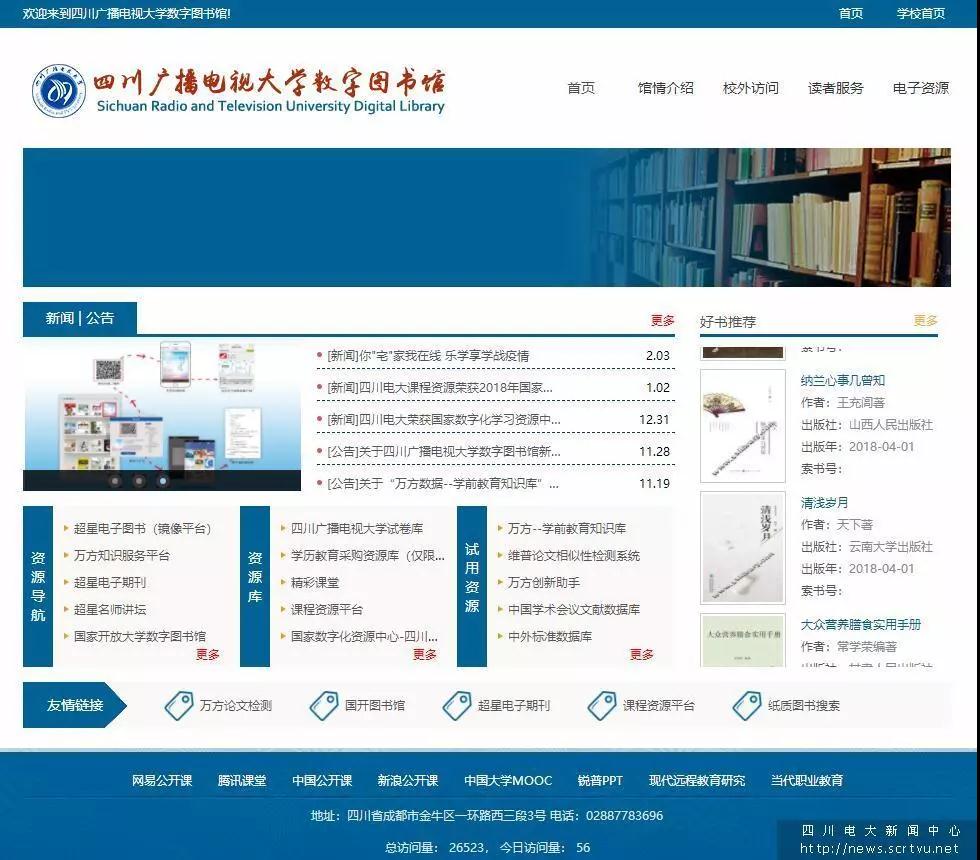Click tag icon beside 课程资源平台
980x860 pixels.
[x=602, y=706]
